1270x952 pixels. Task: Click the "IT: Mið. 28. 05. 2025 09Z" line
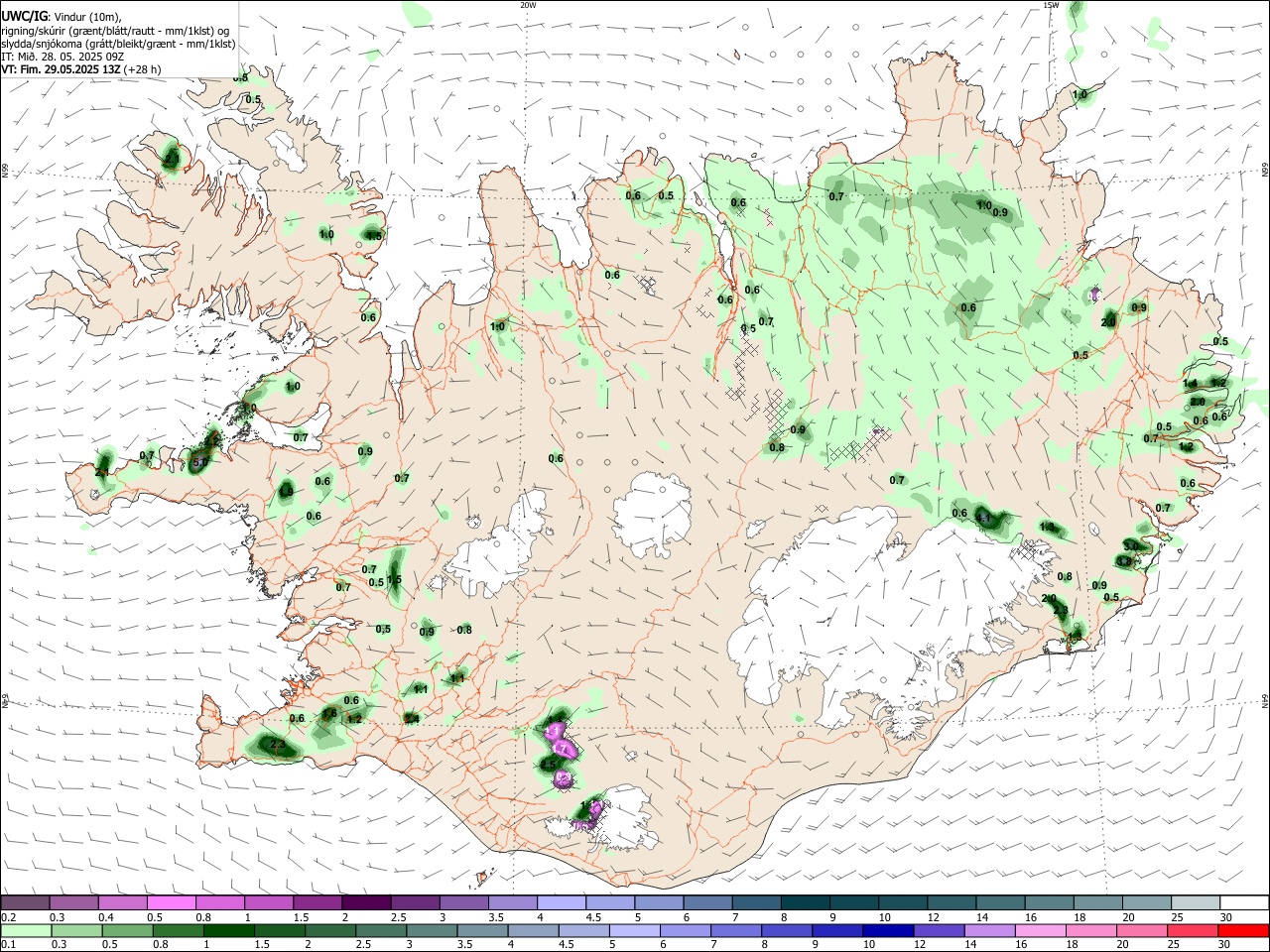[x=63, y=57]
